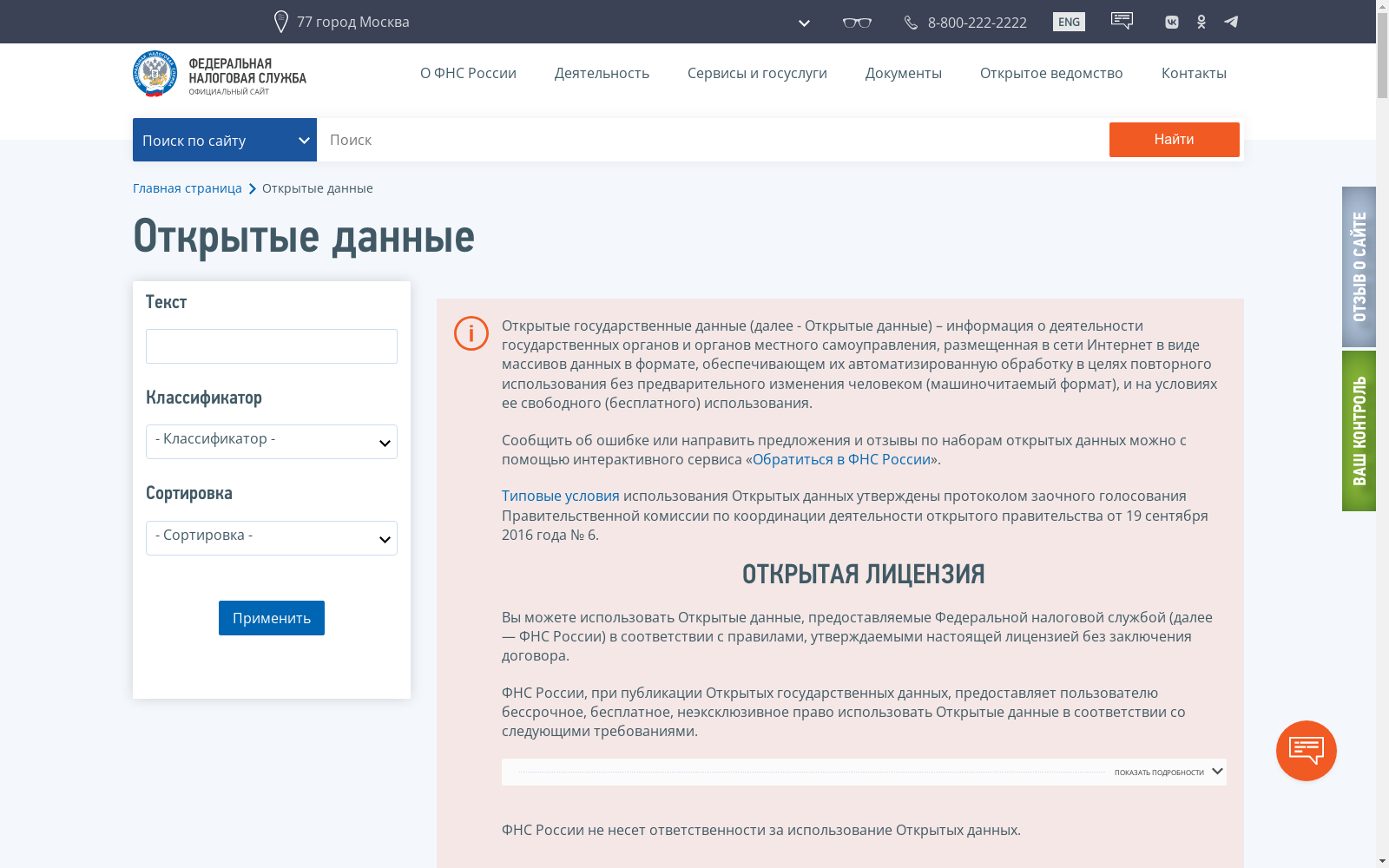Open the Odnoklassniki social page
This screenshot has height=868, width=1389.
[1201, 22]
